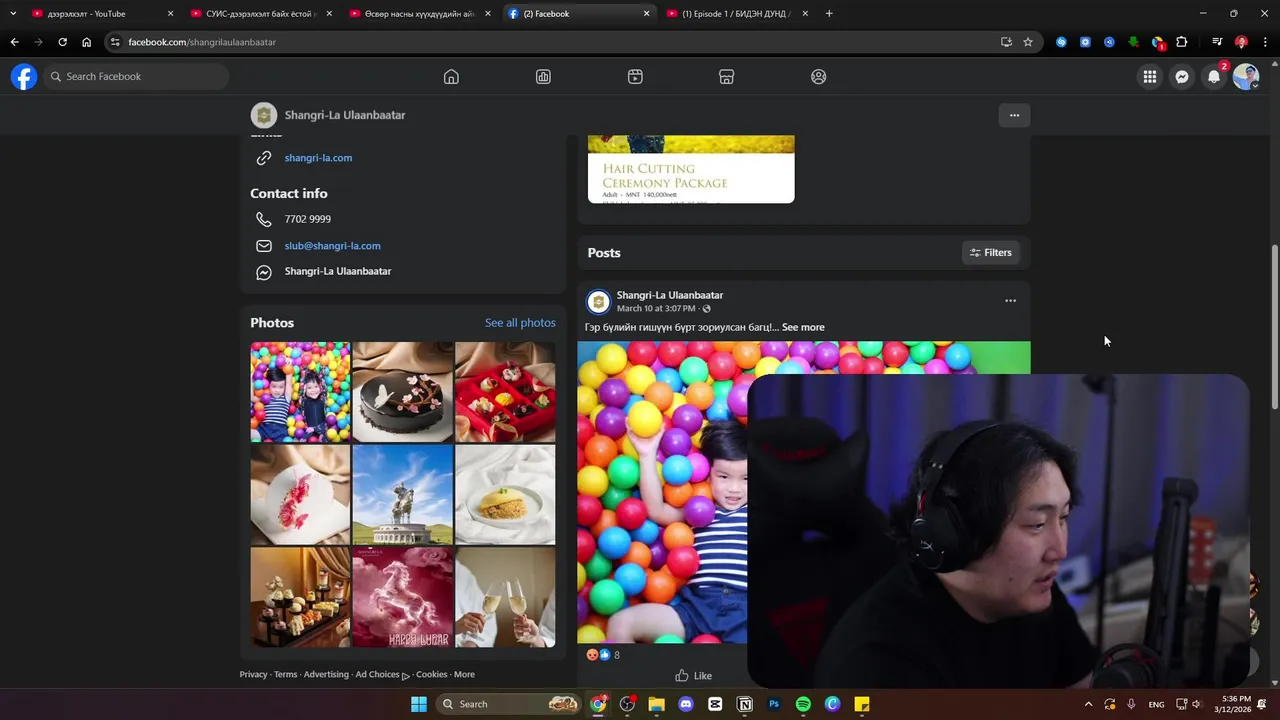Open the Hair Cutting Ceremony Package image
Screen dimensions: 1280x720
coord(691,169)
